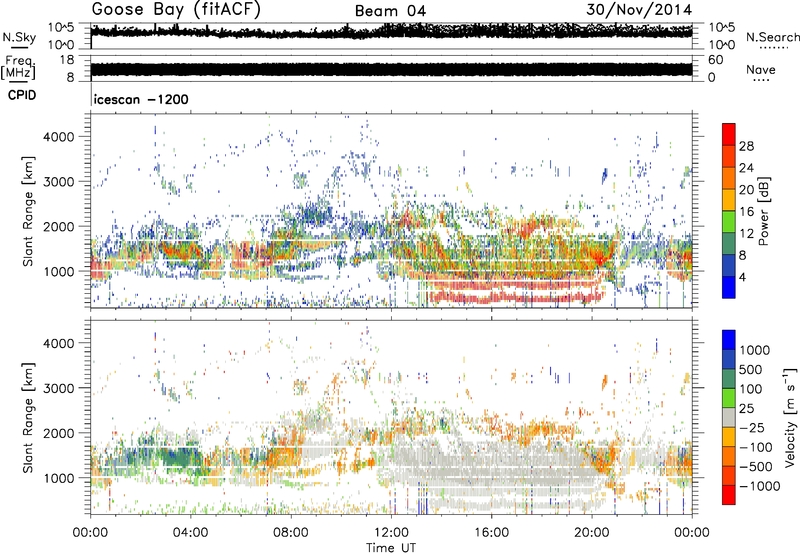The height and width of the screenshot is (554, 800).
Task: Click the solid line sample under 'N.Sky'
Action: point(19,48)
